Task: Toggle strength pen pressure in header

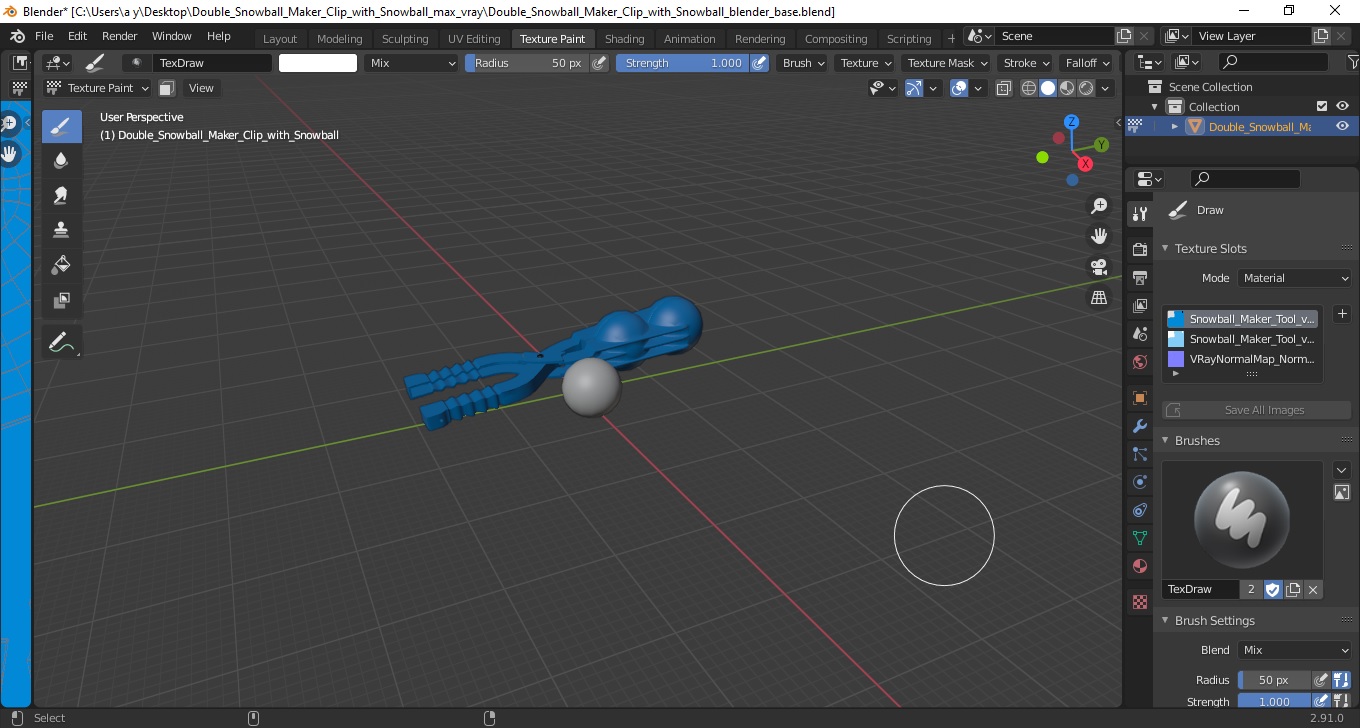Action: [759, 63]
